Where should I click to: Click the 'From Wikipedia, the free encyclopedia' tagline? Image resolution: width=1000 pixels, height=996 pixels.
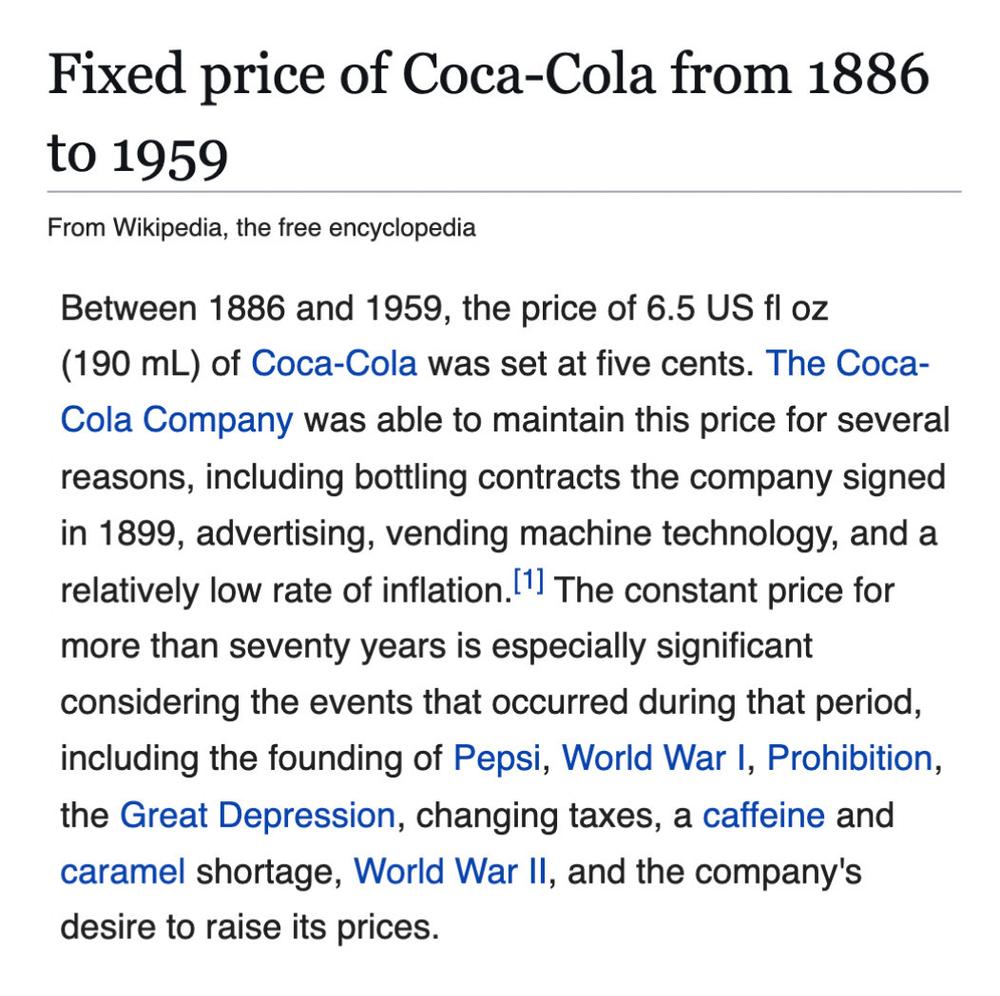(261, 228)
